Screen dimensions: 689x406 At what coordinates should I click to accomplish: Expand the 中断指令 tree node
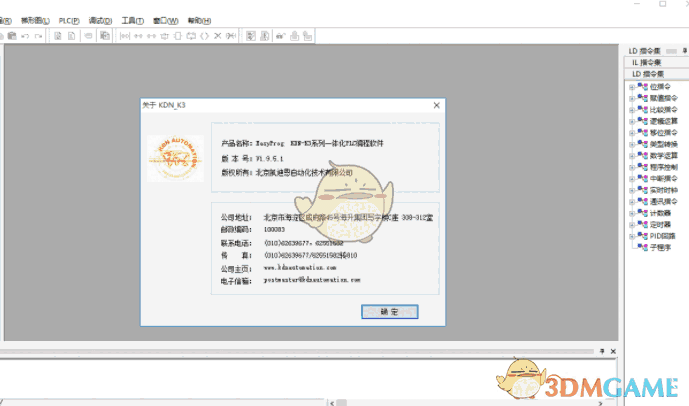[632, 179]
